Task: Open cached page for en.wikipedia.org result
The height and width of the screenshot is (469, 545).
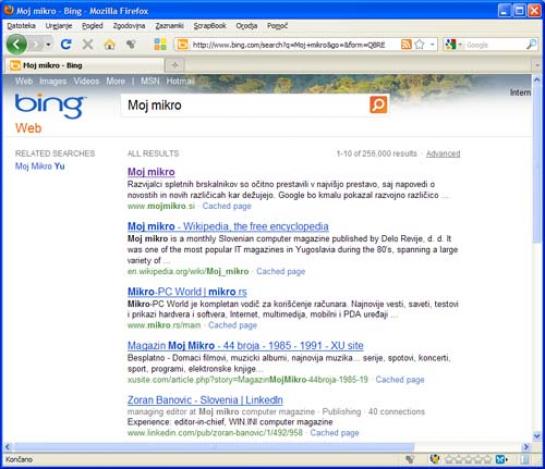Action: 280,271
